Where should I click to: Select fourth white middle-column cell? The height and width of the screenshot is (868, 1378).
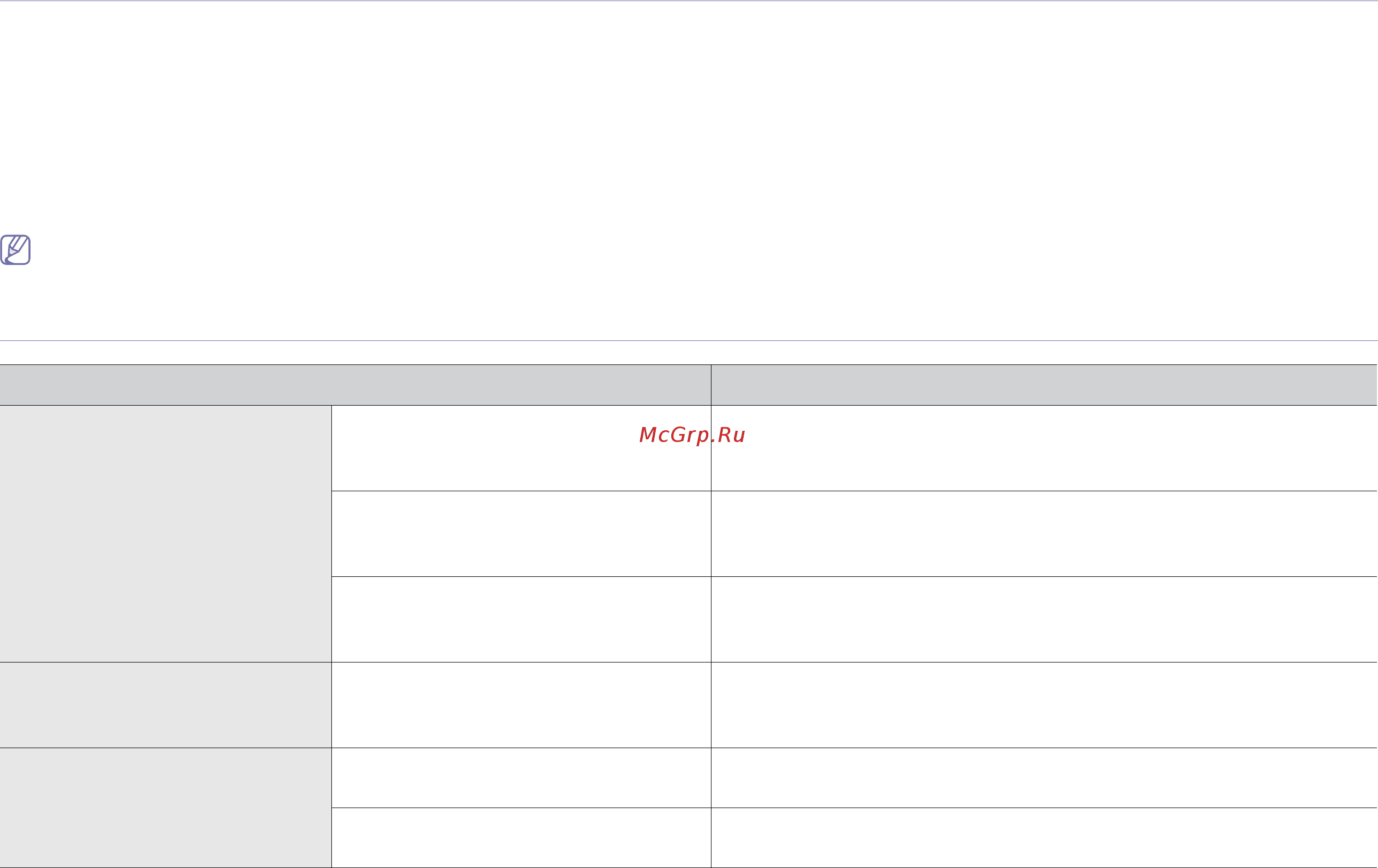[x=521, y=705]
